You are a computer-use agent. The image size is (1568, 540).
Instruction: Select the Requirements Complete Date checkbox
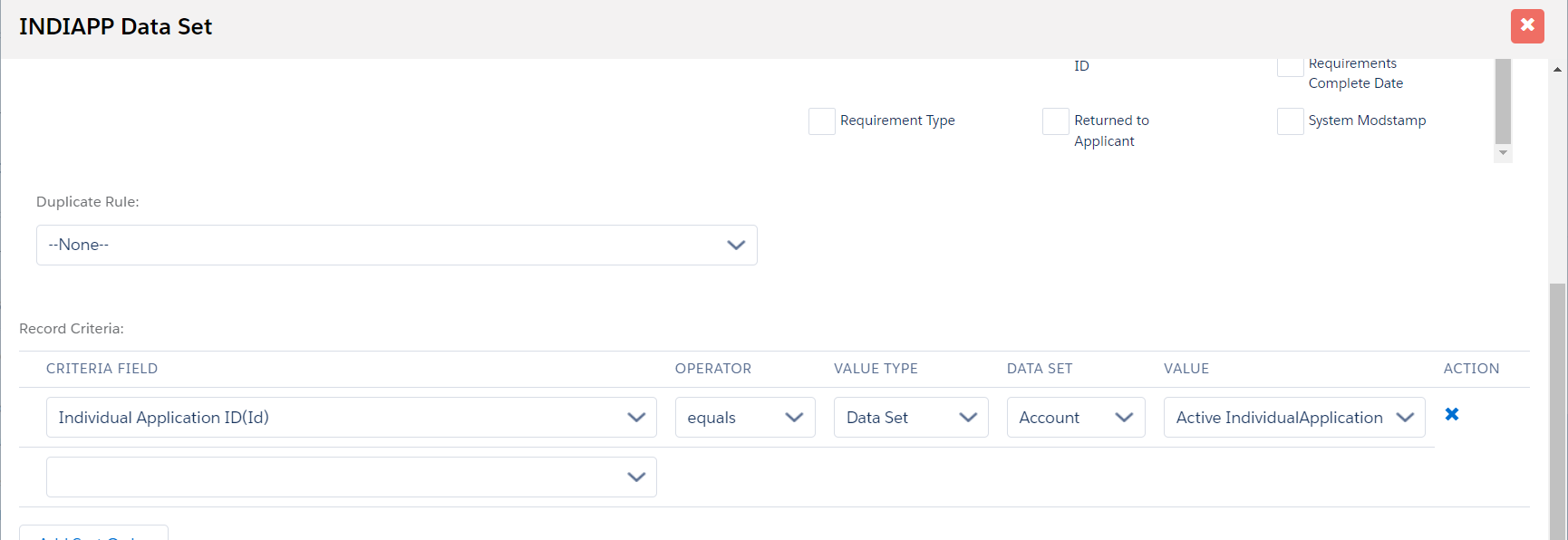(1290, 67)
